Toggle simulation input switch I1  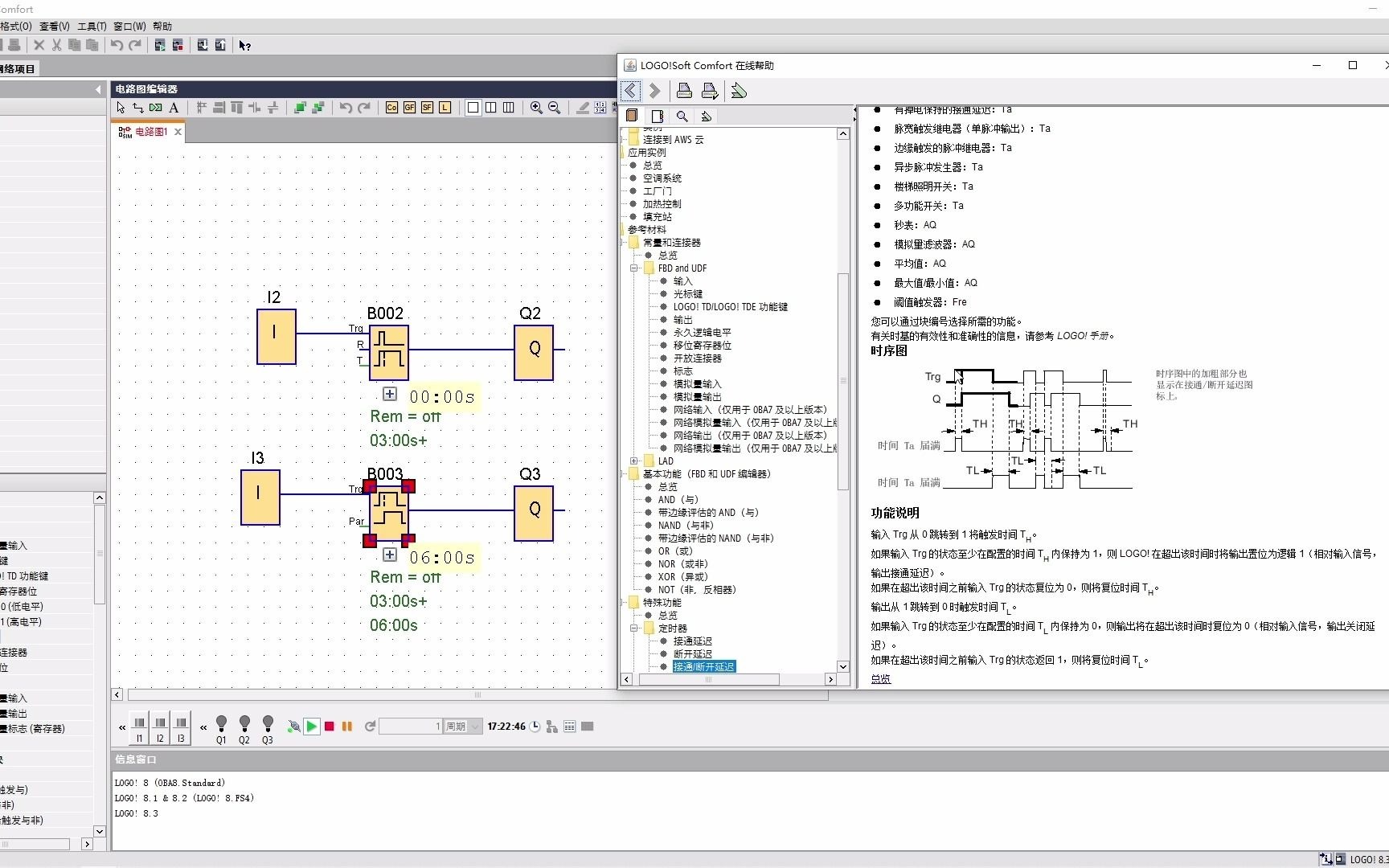click(x=139, y=728)
